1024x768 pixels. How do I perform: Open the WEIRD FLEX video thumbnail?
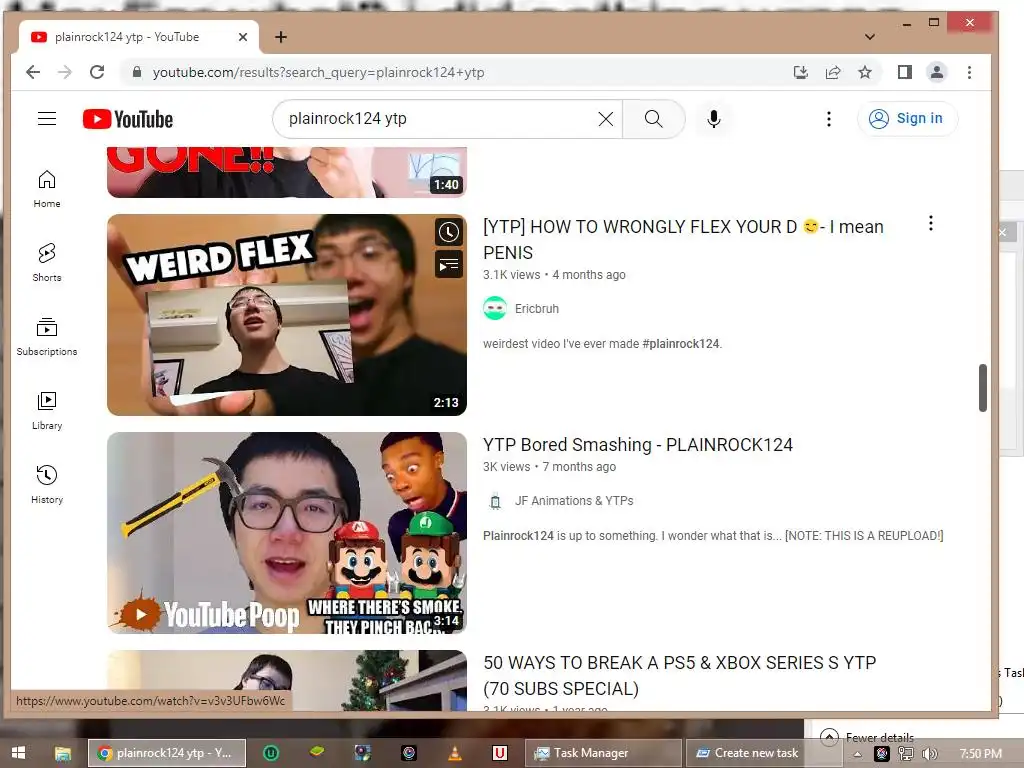[x=287, y=315]
